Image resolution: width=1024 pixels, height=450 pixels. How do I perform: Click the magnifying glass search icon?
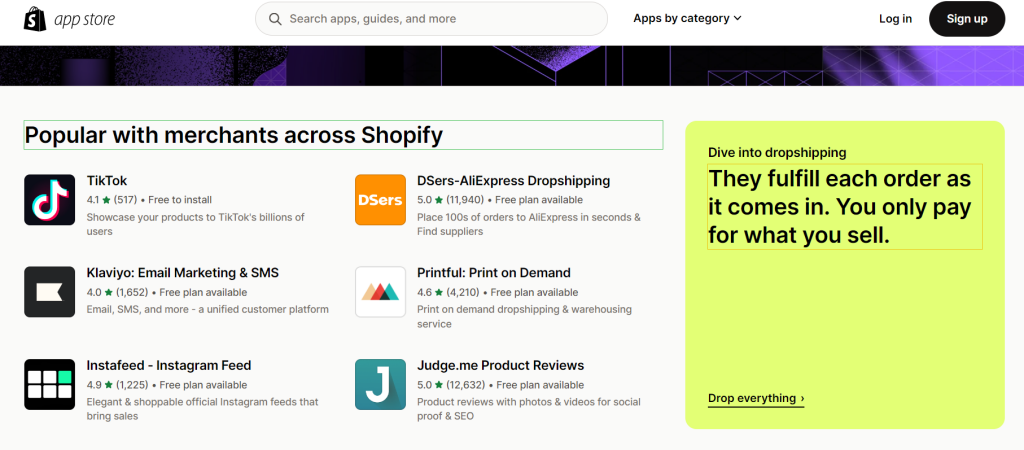[276, 19]
